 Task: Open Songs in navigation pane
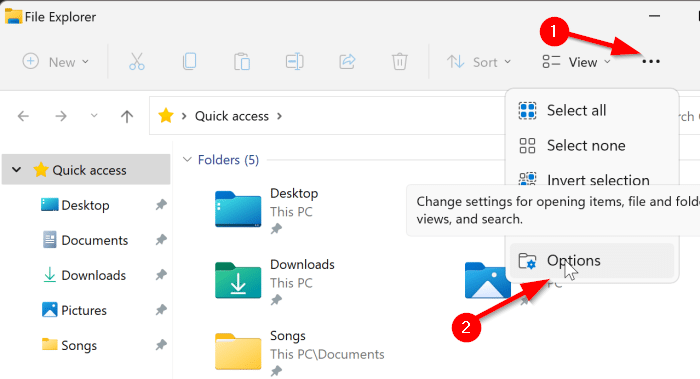coord(69,345)
